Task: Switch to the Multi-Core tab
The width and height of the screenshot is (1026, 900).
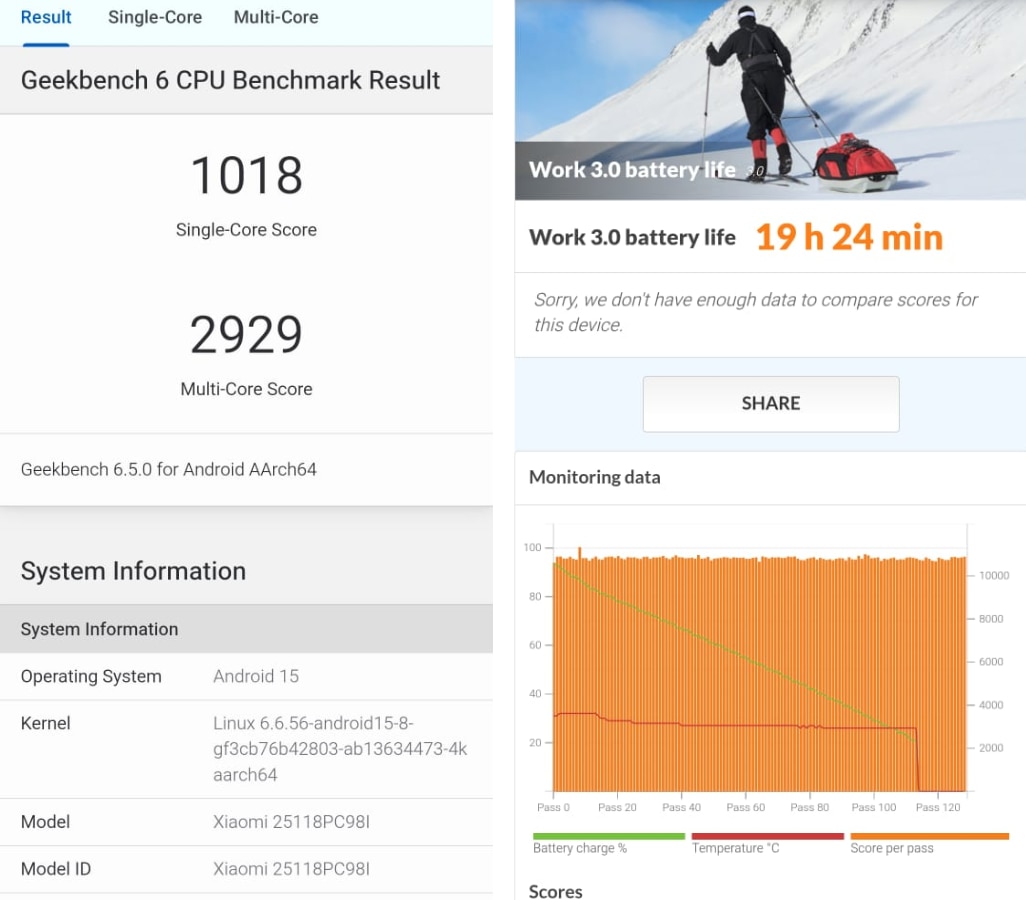Action: (276, 17)
